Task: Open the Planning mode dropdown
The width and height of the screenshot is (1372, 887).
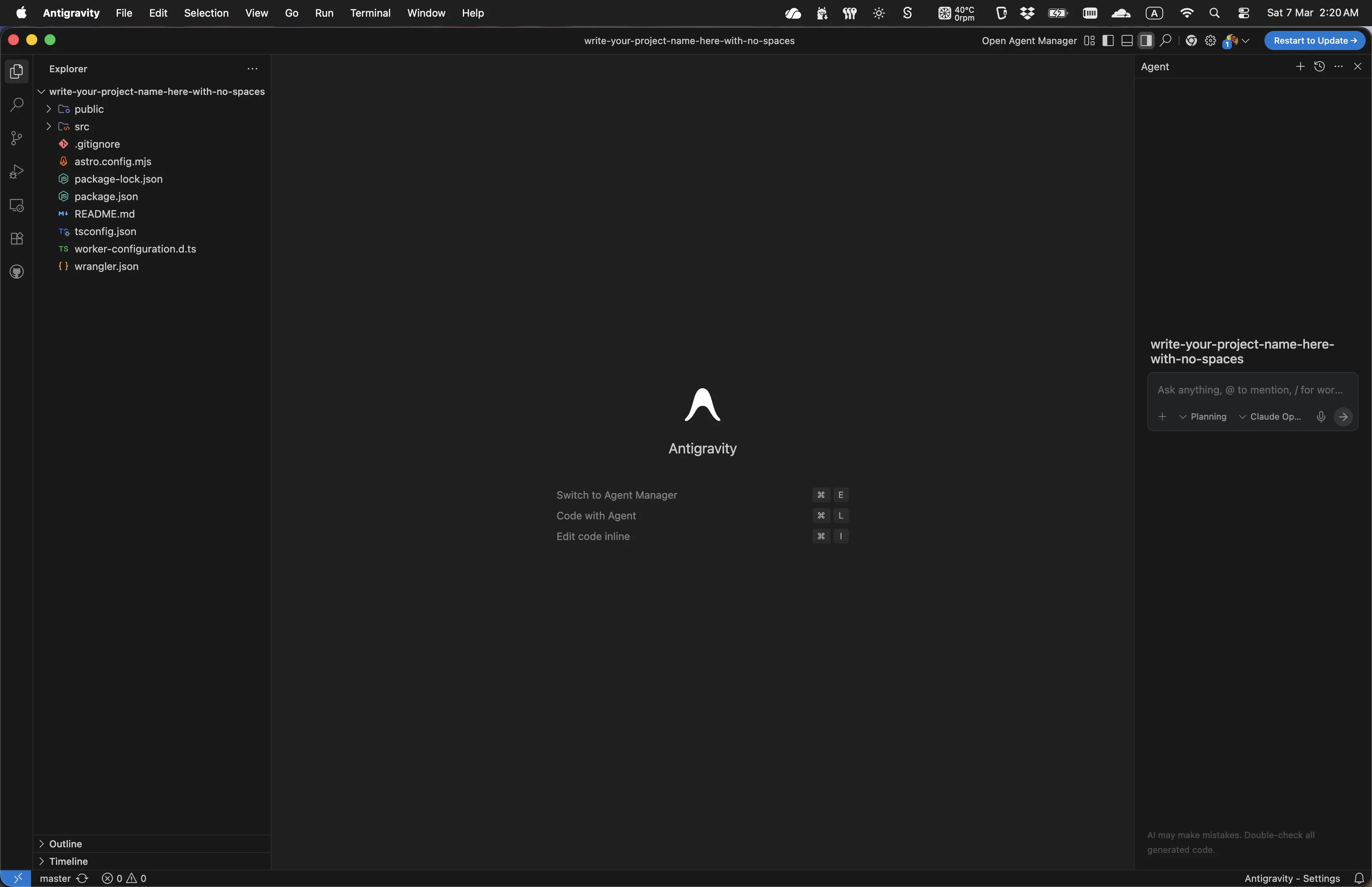Action: click(1203, 417)
